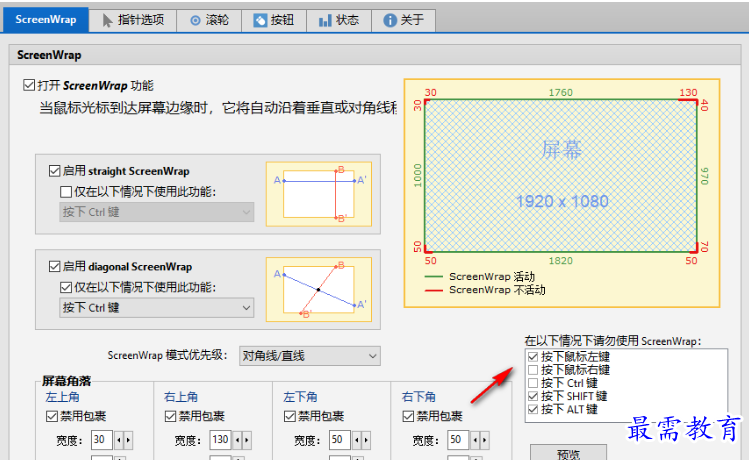Screen dimensions: 749x460
Task: Decrease 左下角 width with left arrow
Action: (357, 440)
